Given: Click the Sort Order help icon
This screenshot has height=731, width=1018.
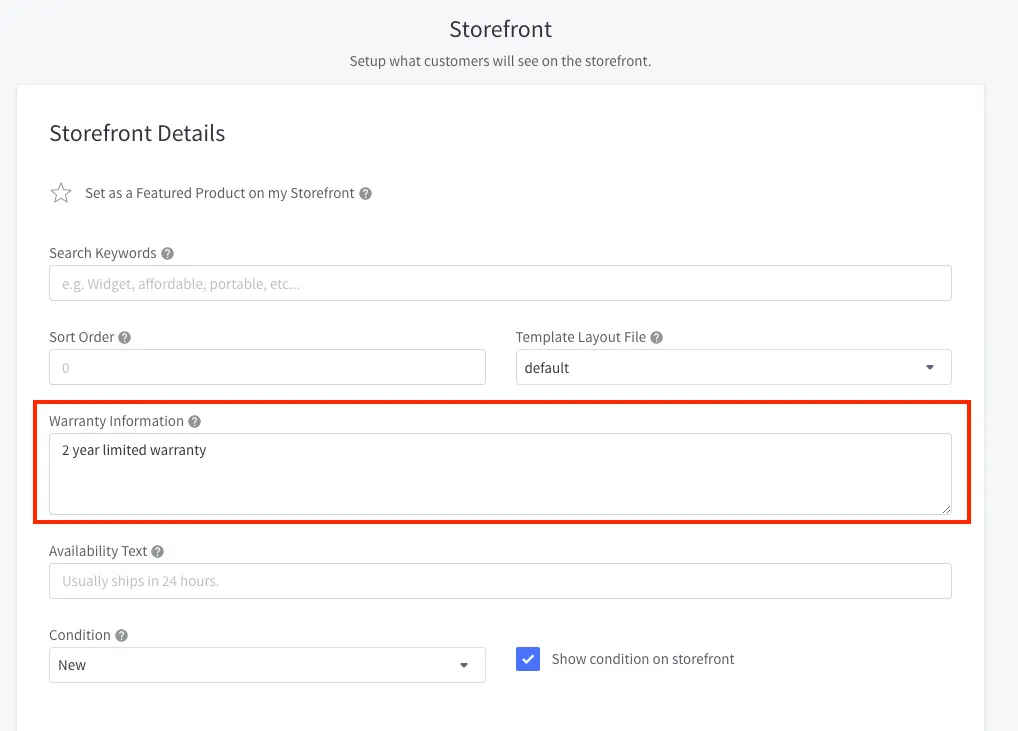Looking at the screenshot, I should click(124, 338).
